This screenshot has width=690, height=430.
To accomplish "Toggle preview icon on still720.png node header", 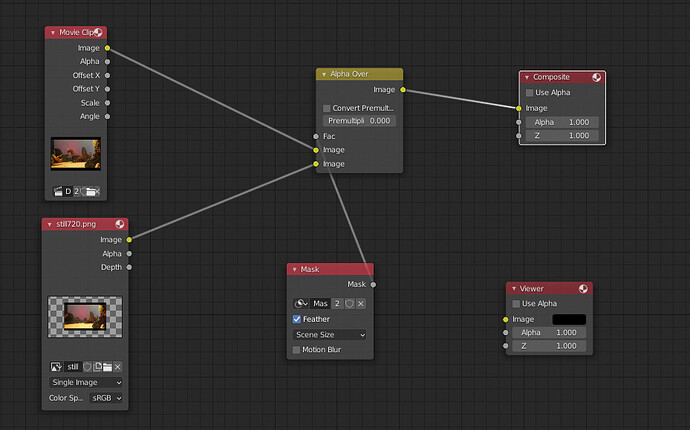I will point(120,224).
